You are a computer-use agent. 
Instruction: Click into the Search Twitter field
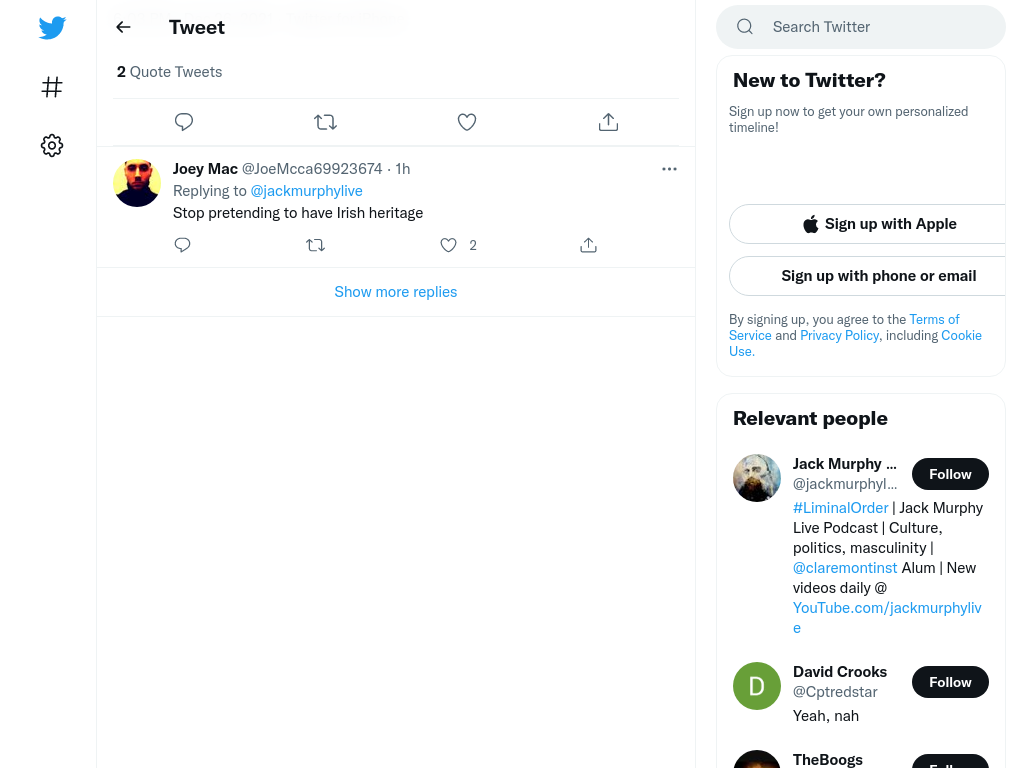pyautogui.click(x=861, y=27)
